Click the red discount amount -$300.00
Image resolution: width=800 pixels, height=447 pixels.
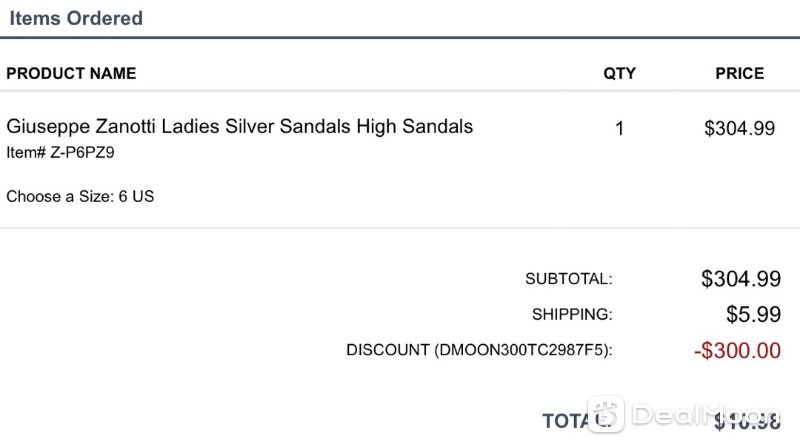point(737,351)
